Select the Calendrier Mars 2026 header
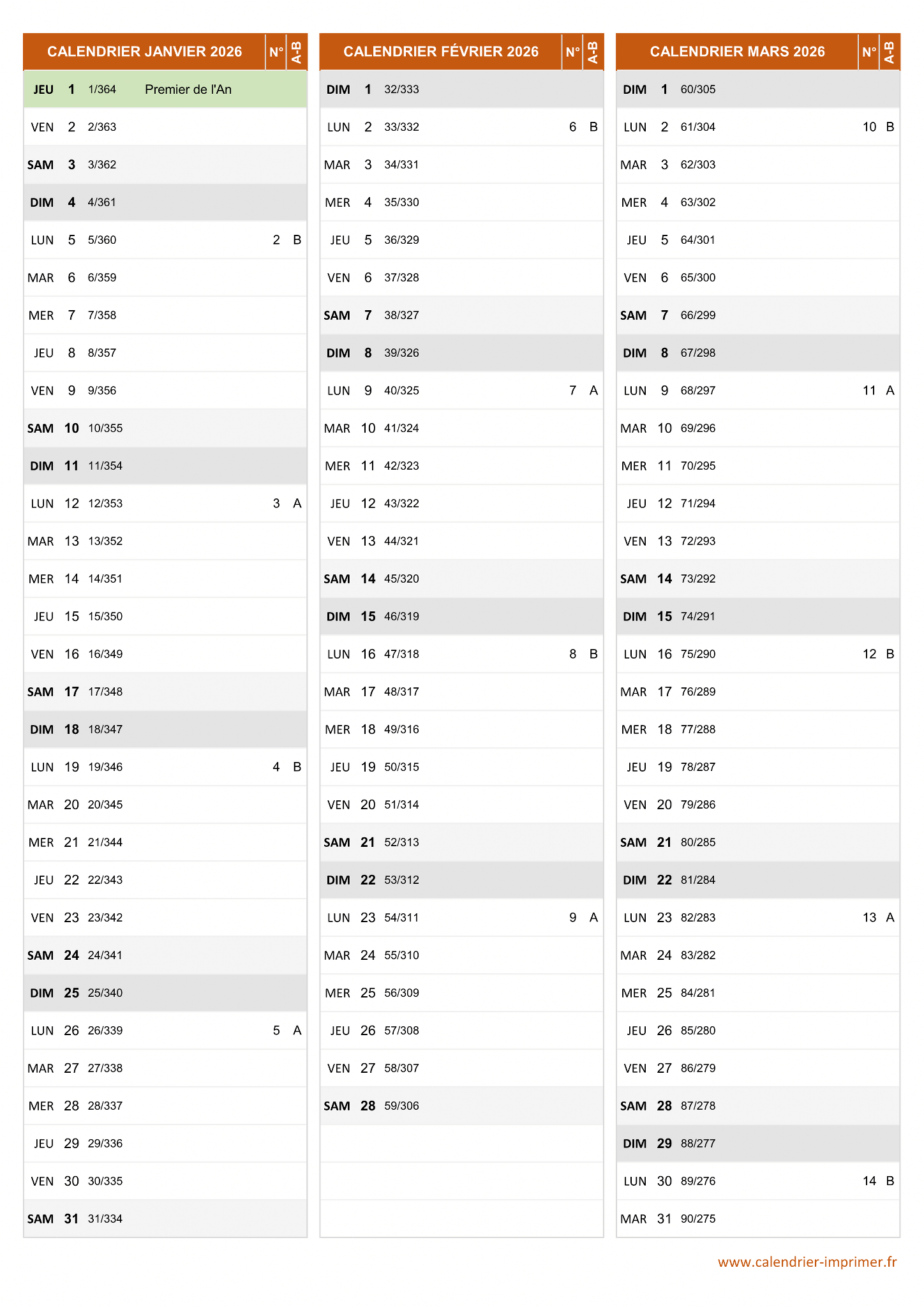924x1307 pixels. point(737,52)
